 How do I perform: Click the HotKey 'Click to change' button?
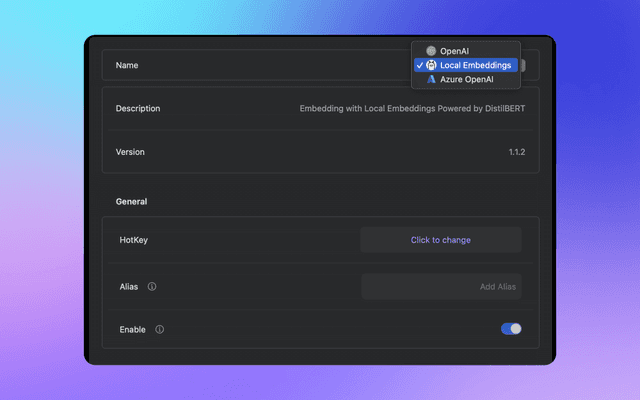coord(441,240)
